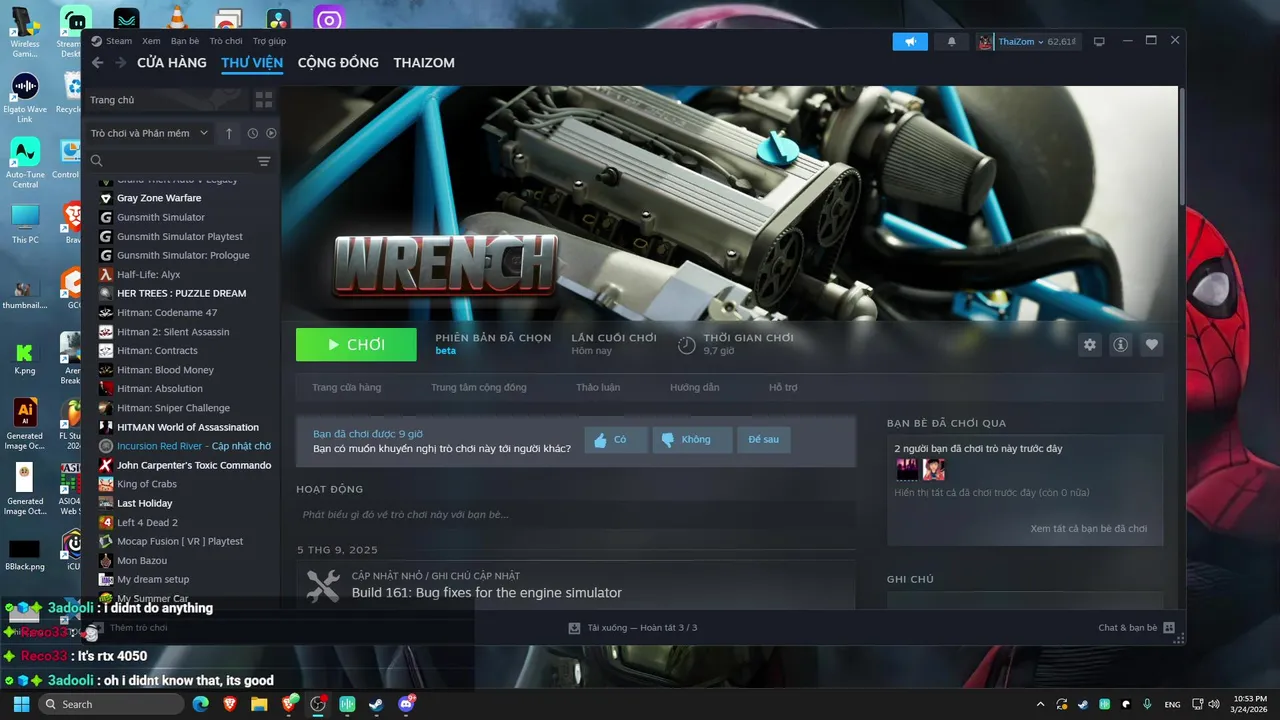Open the game info icon
This screenshot has height=720, width=1280.
pyautogui.click(x=1120, y=345)
